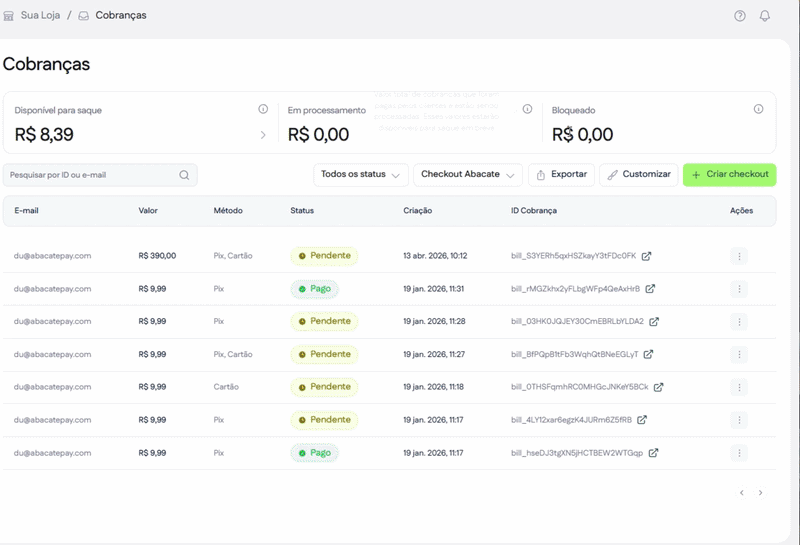Click the green Criar checkout button
Image resolution: width=800 pixels, height=545 pixels.
pos(730,175)
